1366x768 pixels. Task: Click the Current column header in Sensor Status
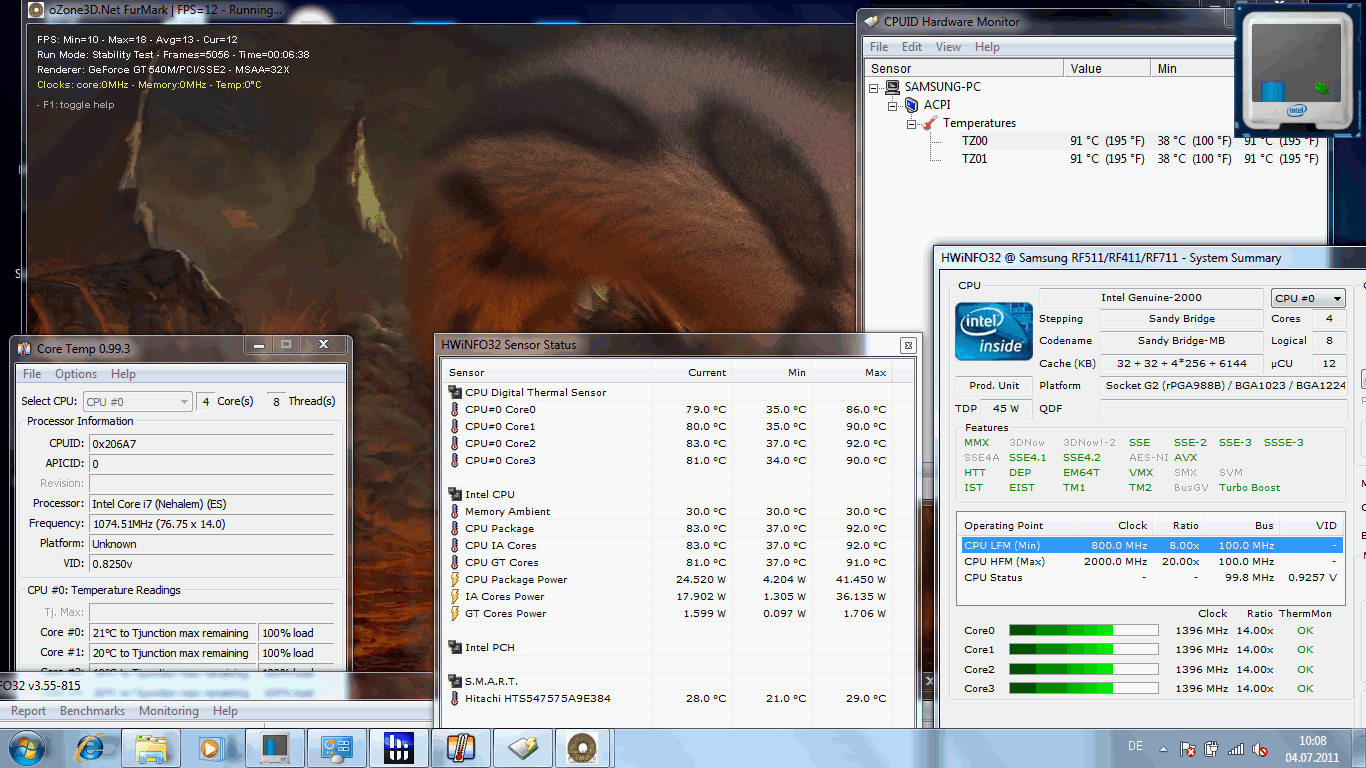(x=692, y=372)
